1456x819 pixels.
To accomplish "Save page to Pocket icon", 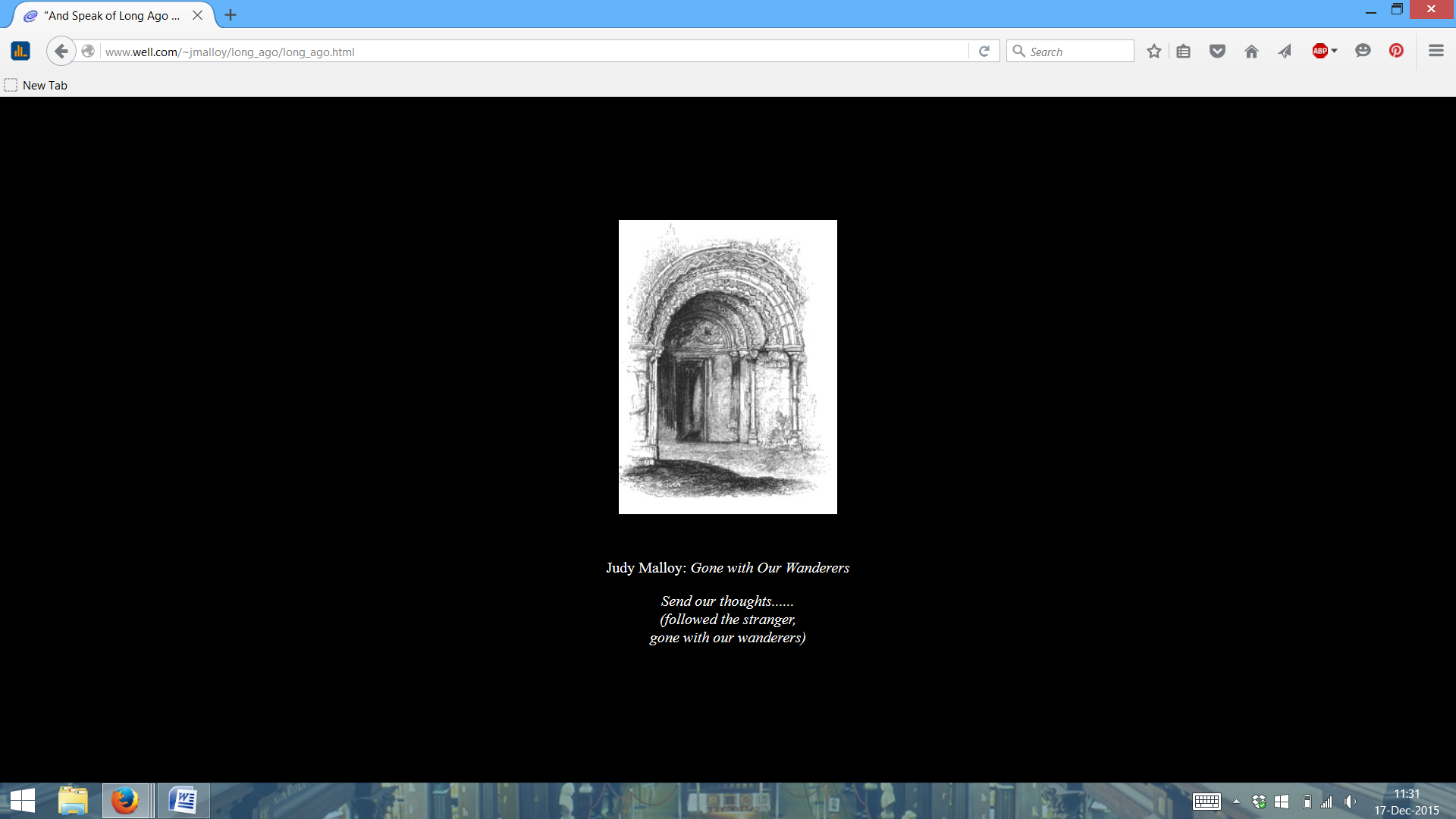I will click(1217, 52).
